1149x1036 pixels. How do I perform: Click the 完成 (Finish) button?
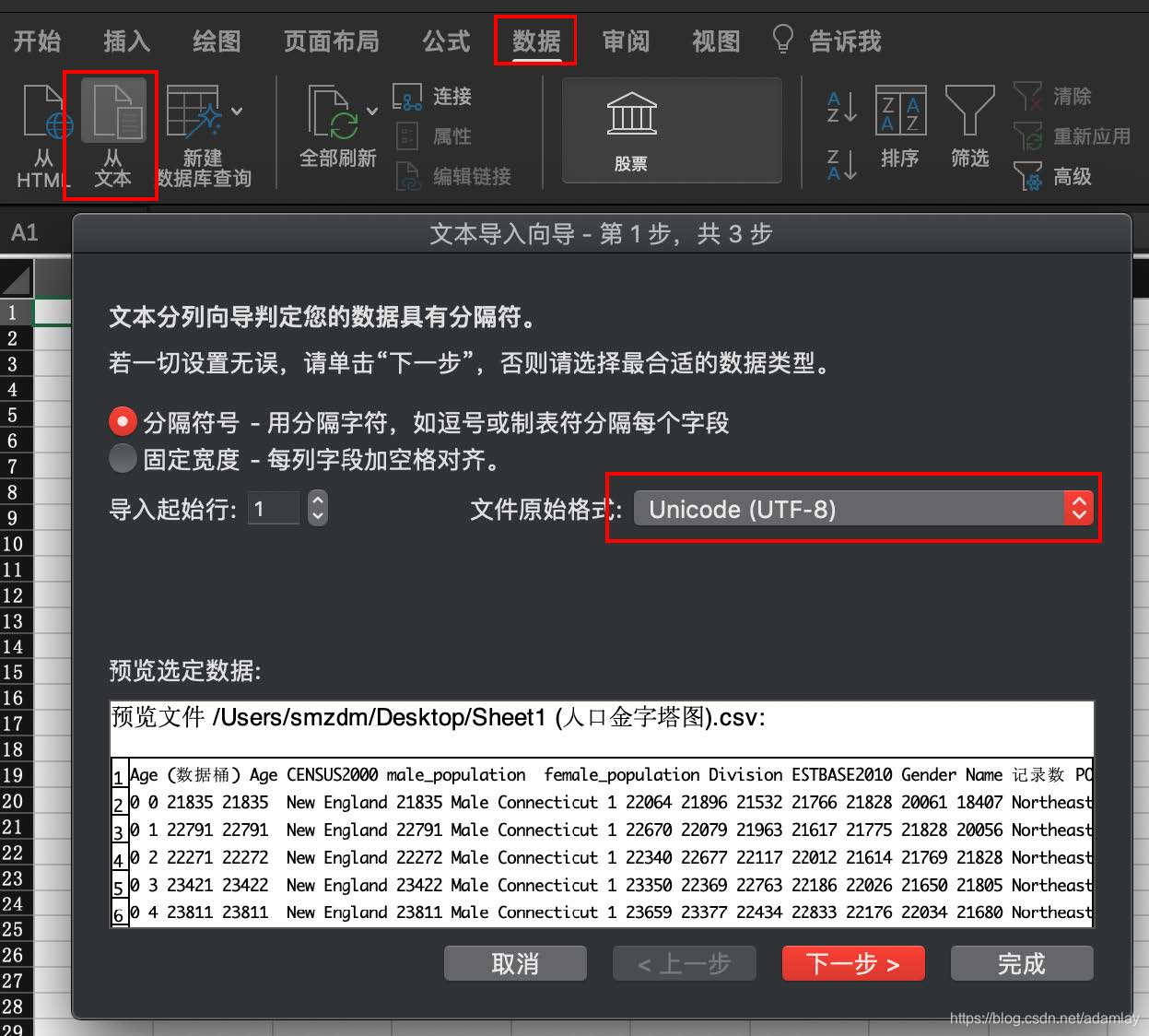tap(1022, 963)
